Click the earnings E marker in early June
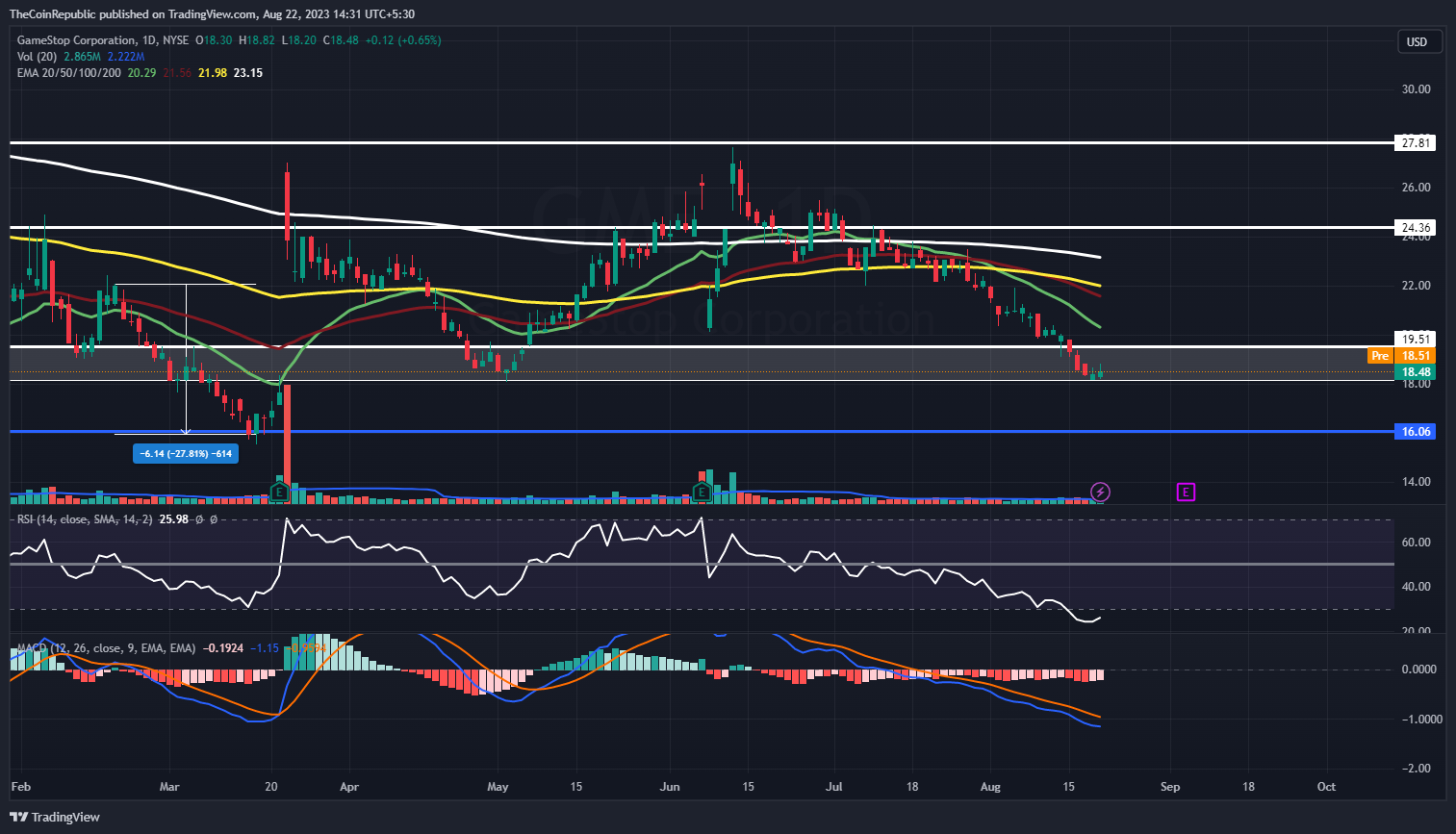This screenshot has width=1456, height=834. click(702, 493)
